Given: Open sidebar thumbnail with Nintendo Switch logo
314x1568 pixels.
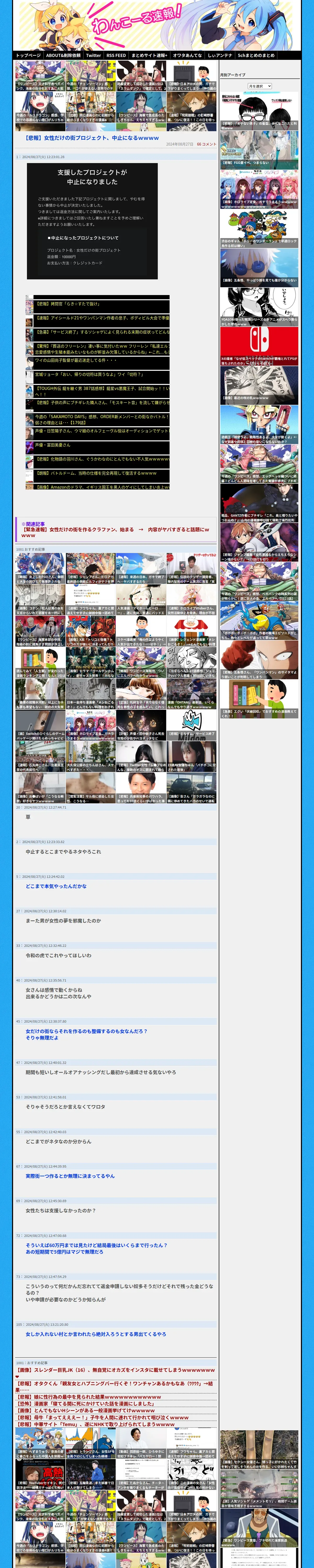Looking at the screenshot, I should coord(259,346).
